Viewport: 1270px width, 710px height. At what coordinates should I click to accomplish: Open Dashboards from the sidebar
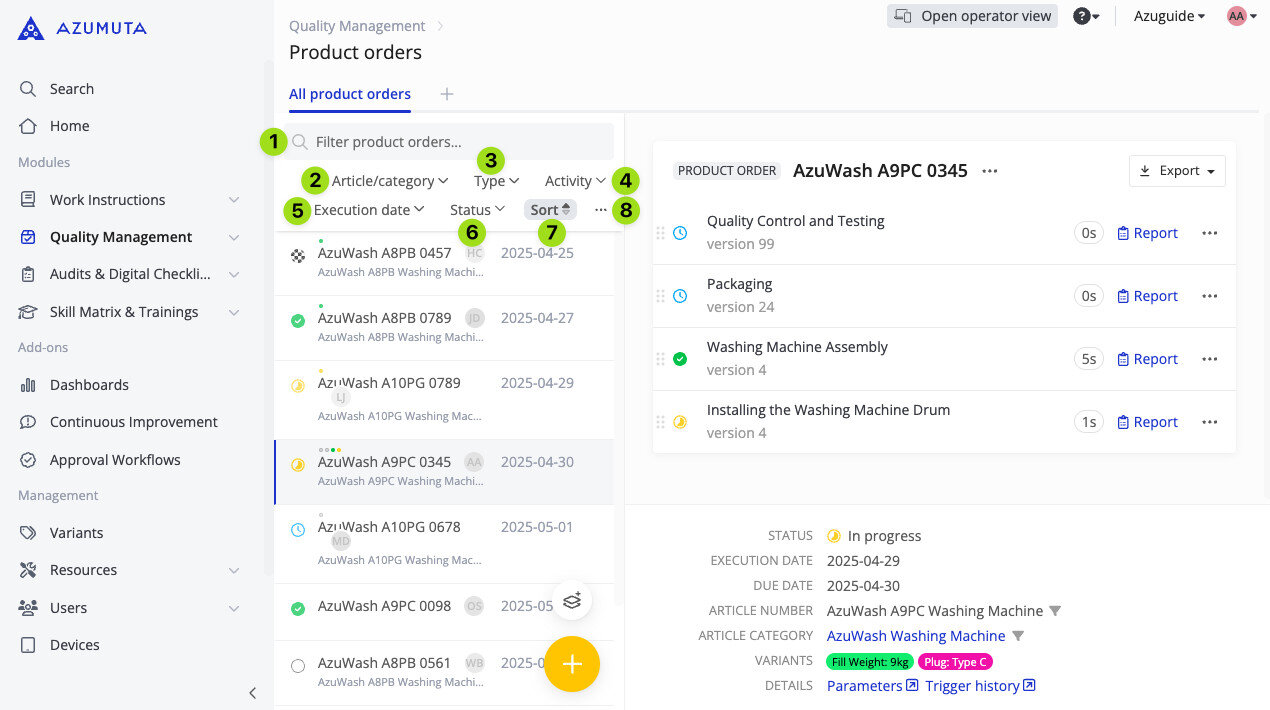tap(89, 385)
